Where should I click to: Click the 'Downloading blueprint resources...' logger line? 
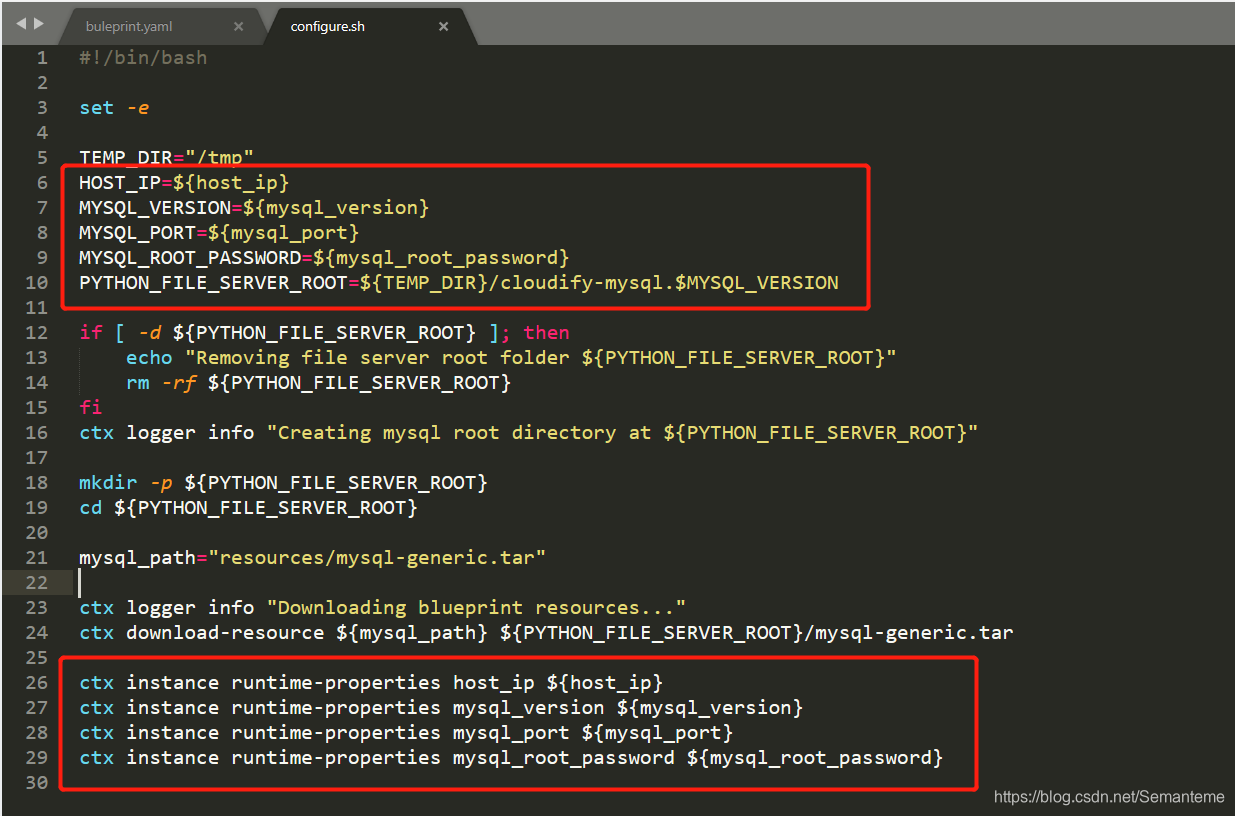click(x=382, y=608)
